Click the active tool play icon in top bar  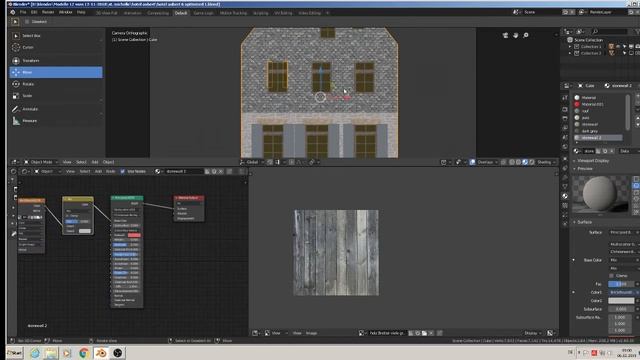[15, 22]
